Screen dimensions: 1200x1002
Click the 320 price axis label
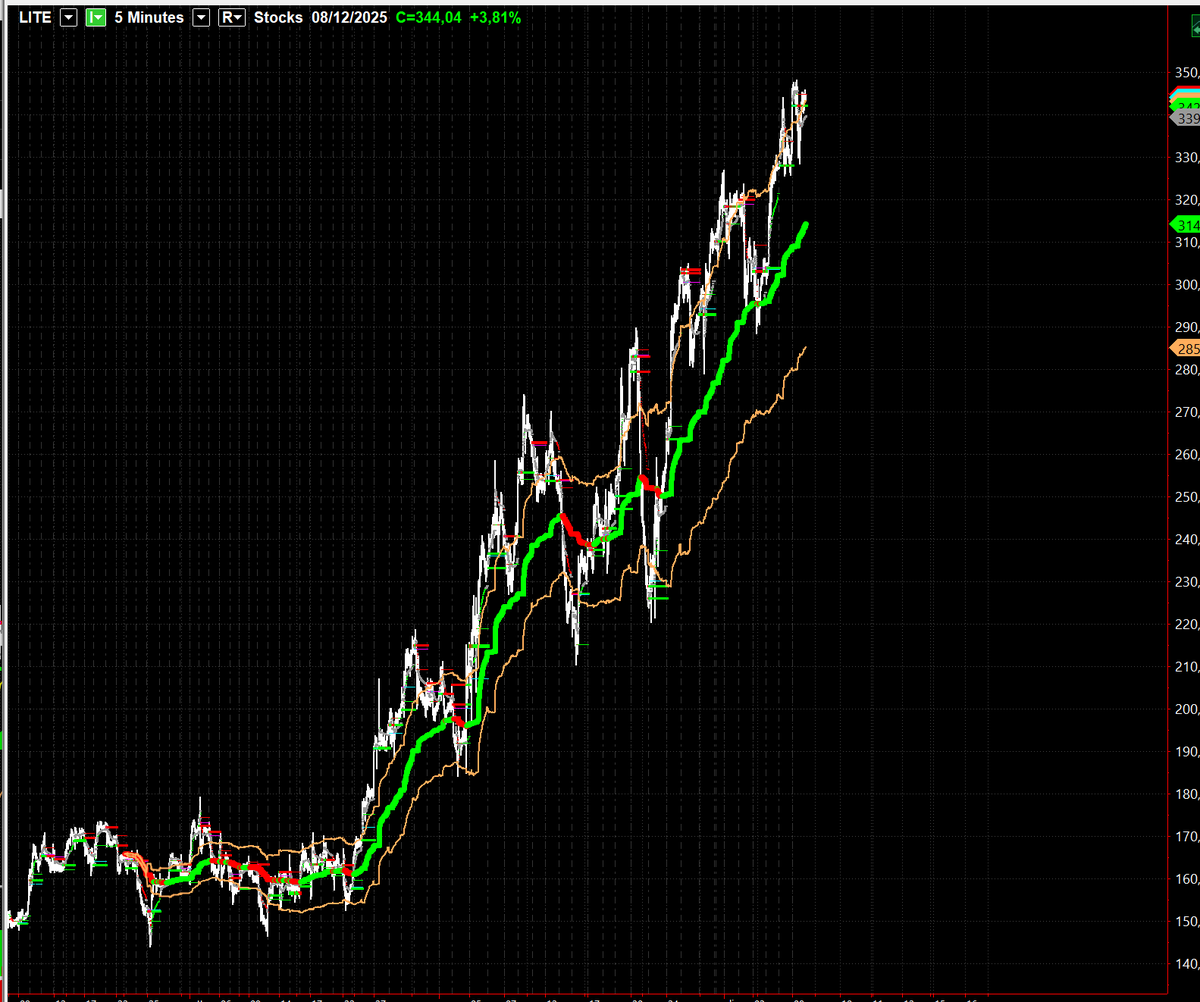(x=1187, y=200)
